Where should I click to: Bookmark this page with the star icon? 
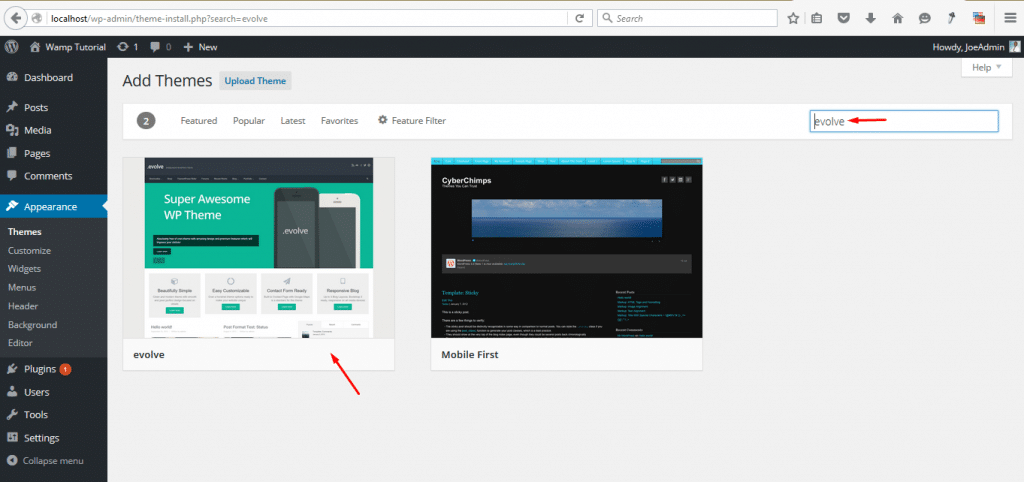coord(793,19)
